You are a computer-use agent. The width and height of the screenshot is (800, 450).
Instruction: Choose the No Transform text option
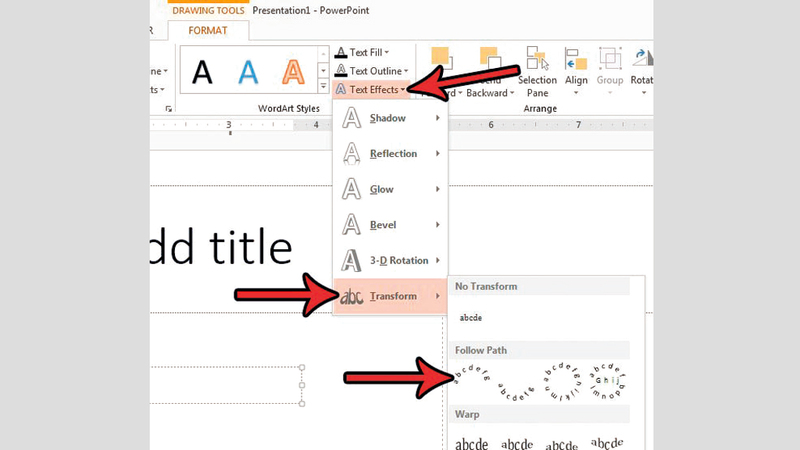471,318
